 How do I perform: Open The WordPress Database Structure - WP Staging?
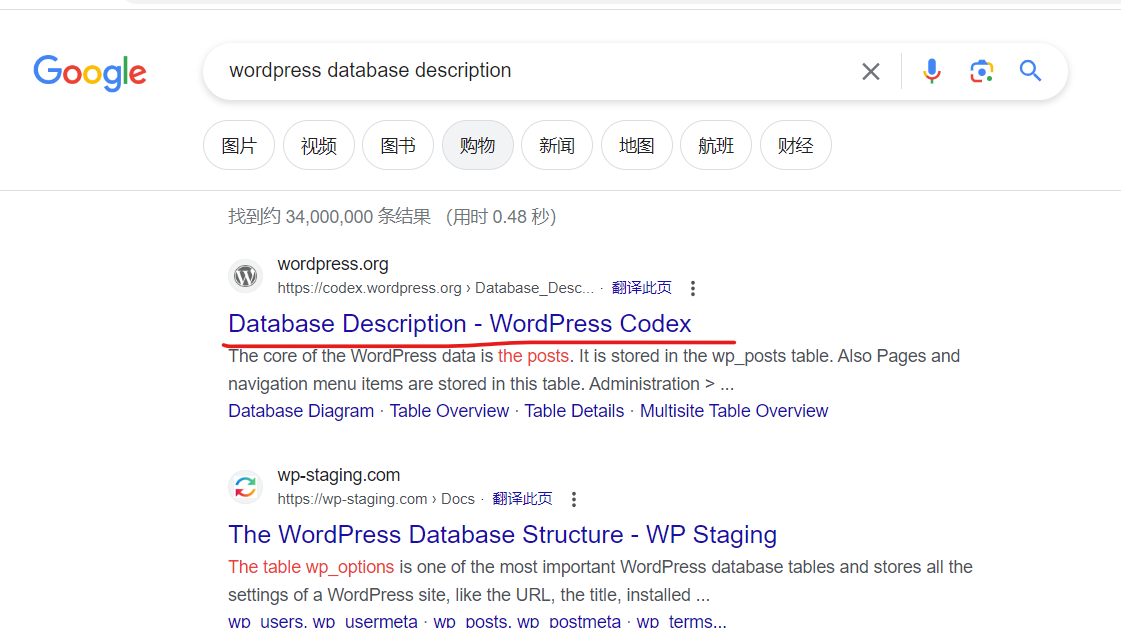(x=503, y=535)
